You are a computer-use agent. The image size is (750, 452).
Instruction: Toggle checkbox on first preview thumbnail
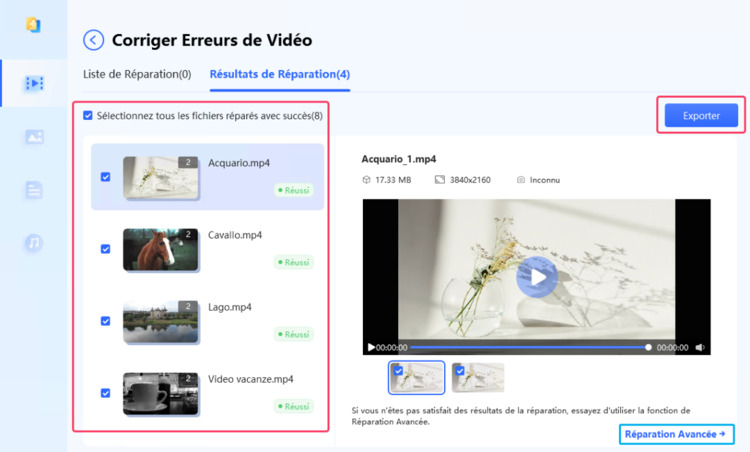(x=398, y=371)
